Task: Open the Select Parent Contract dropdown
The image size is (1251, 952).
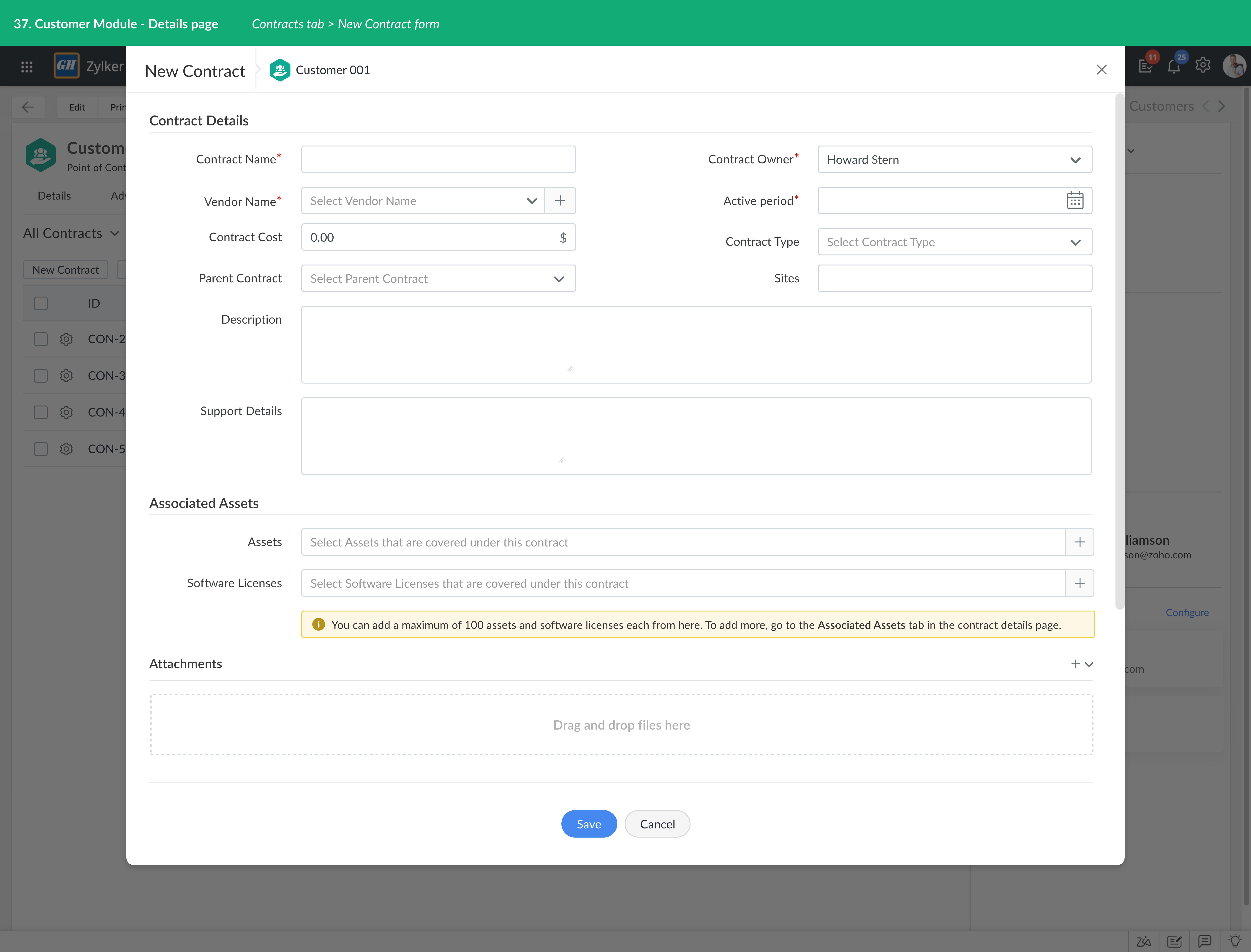Action: 438,279
